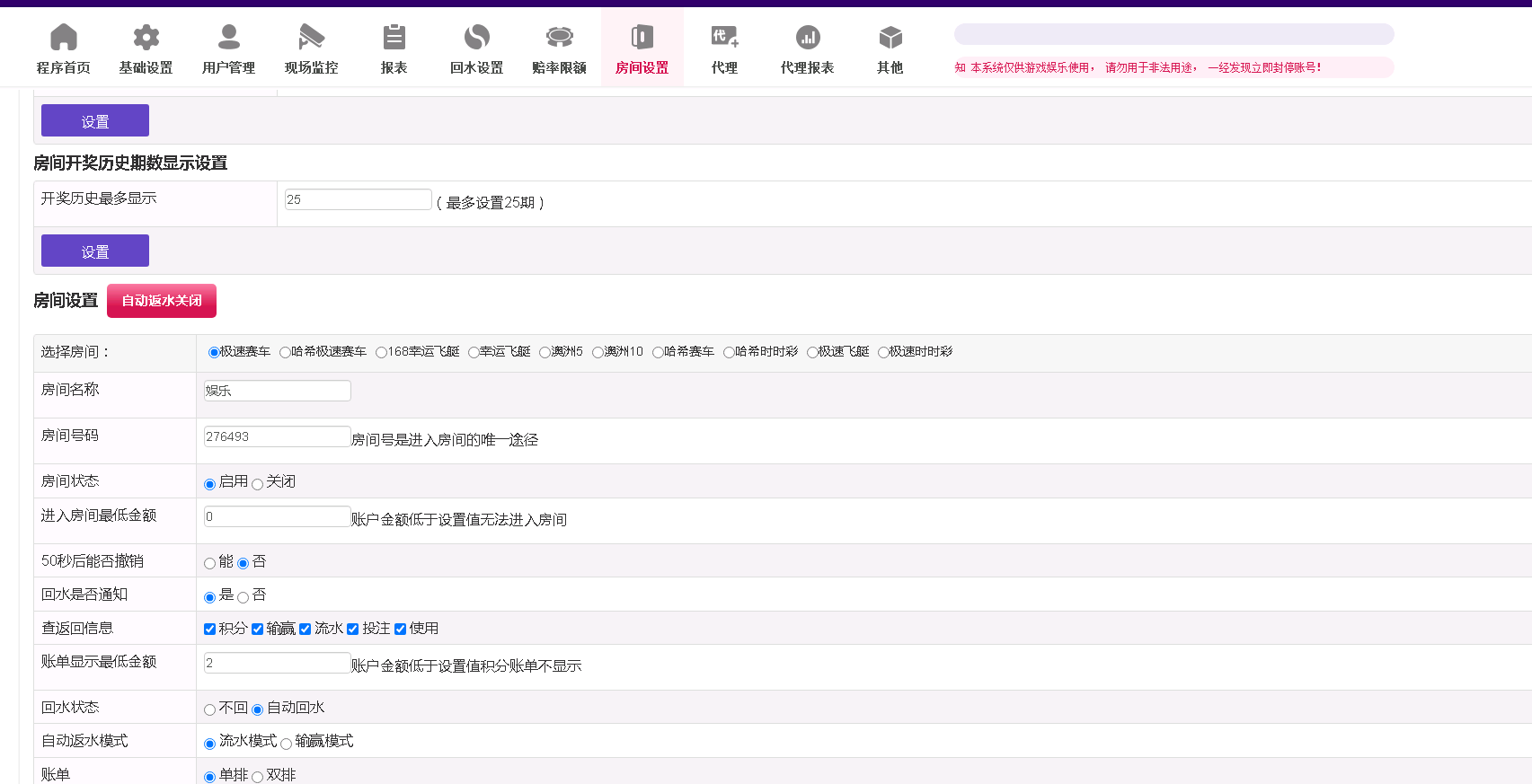The image size is (1532, 784).
Task: Set 房间状态 to 关闭
Action: tap(258, 485)
